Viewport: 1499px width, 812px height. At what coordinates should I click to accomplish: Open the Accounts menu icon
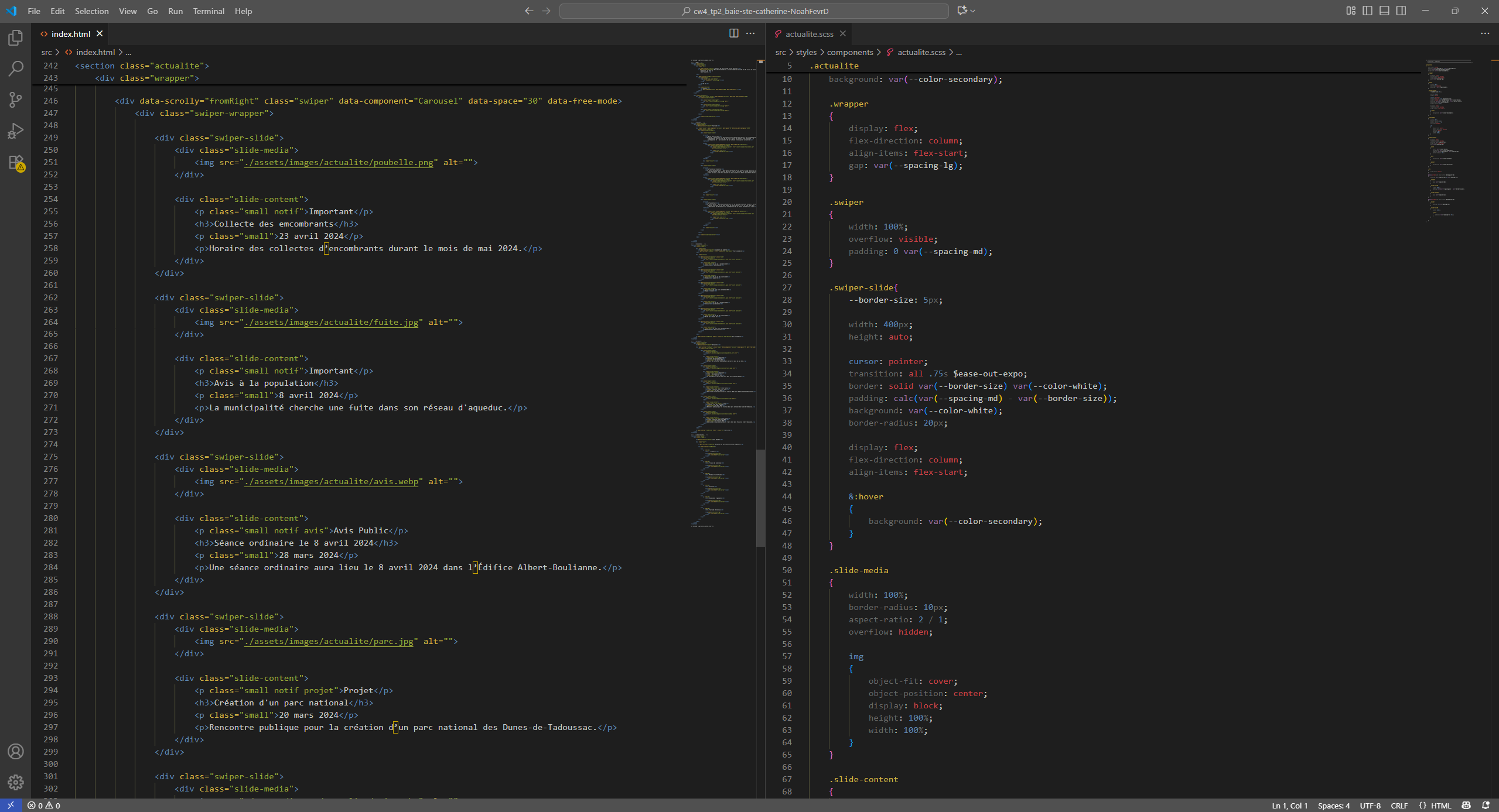(x=16, y=751)
